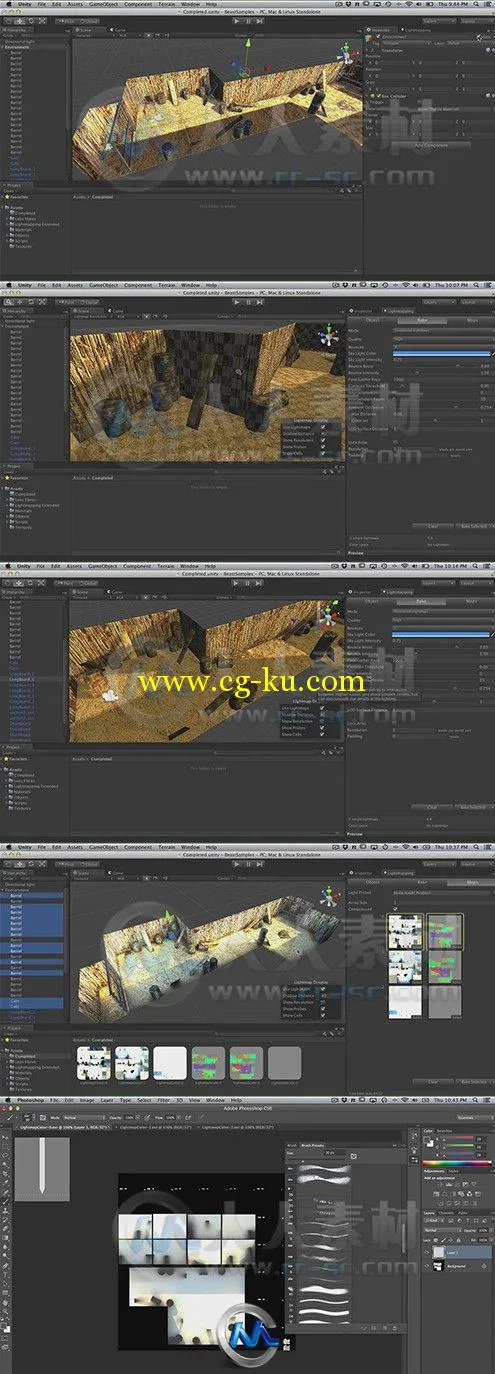Screen dimensions: 495x1374
Task: Click Step button in Unity window at 9:44 PM
Action: [x=258, y=20]
